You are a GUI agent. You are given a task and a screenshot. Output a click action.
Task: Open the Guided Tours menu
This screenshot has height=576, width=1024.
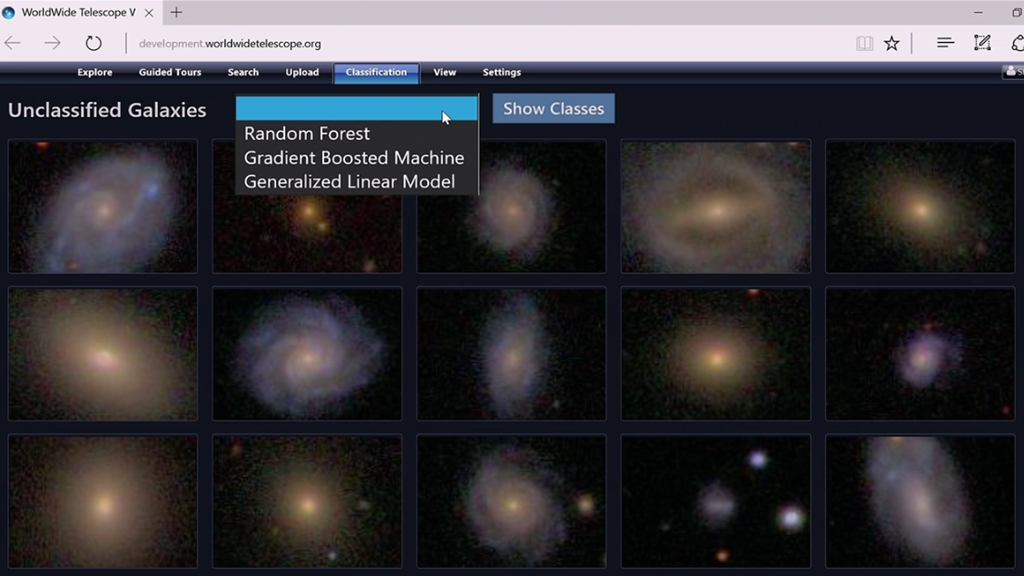tap(170, 72)
